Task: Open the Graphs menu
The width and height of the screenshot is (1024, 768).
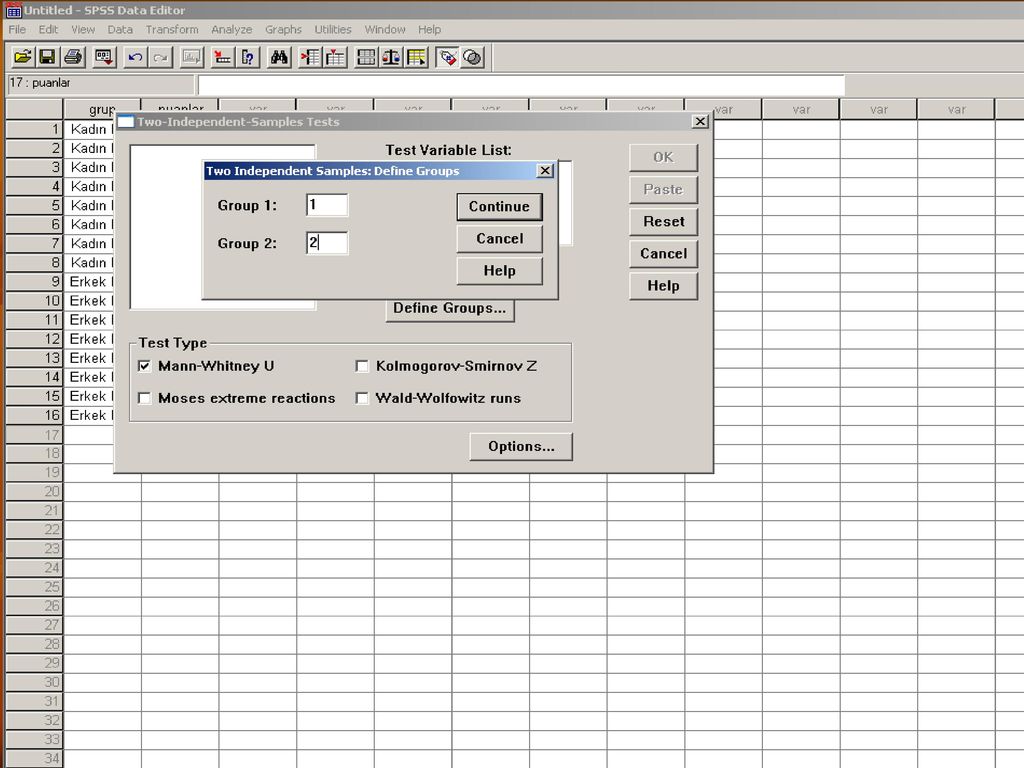Action: pos(283,29)
